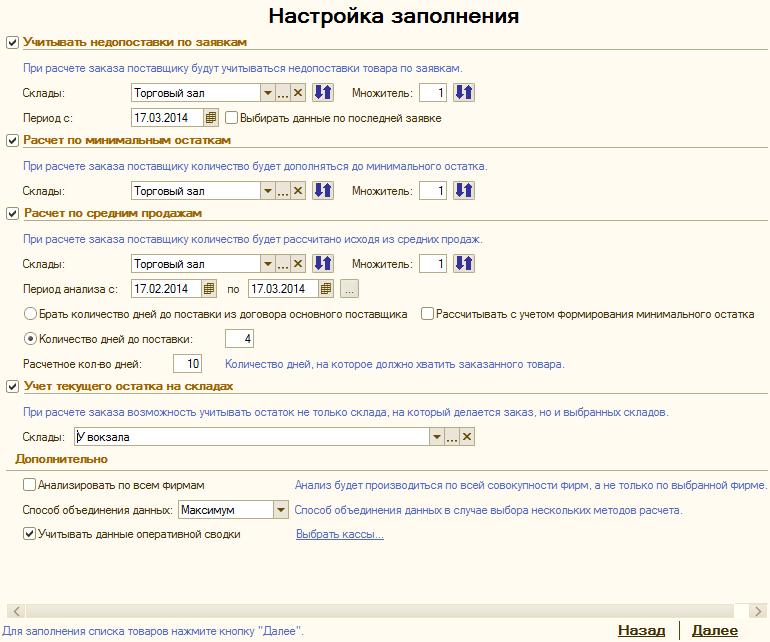The width and height of the screenshot is (770, 642).
Task: Click analysis start date field 17.02.2014
Action: tap(166, 289)
